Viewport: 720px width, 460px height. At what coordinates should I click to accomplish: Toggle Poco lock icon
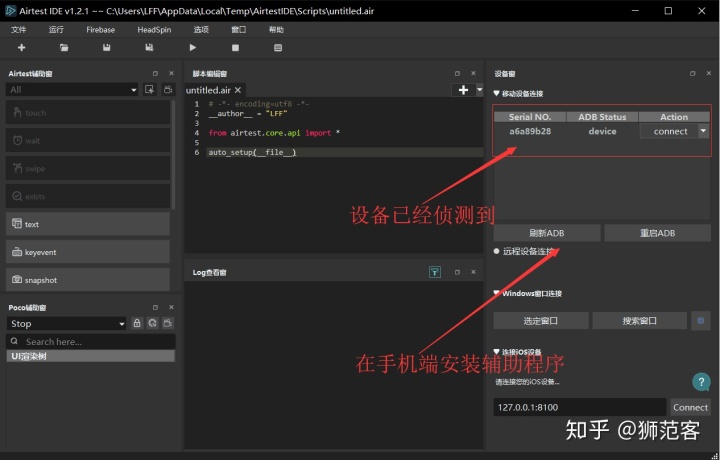(x=137, y=323)
